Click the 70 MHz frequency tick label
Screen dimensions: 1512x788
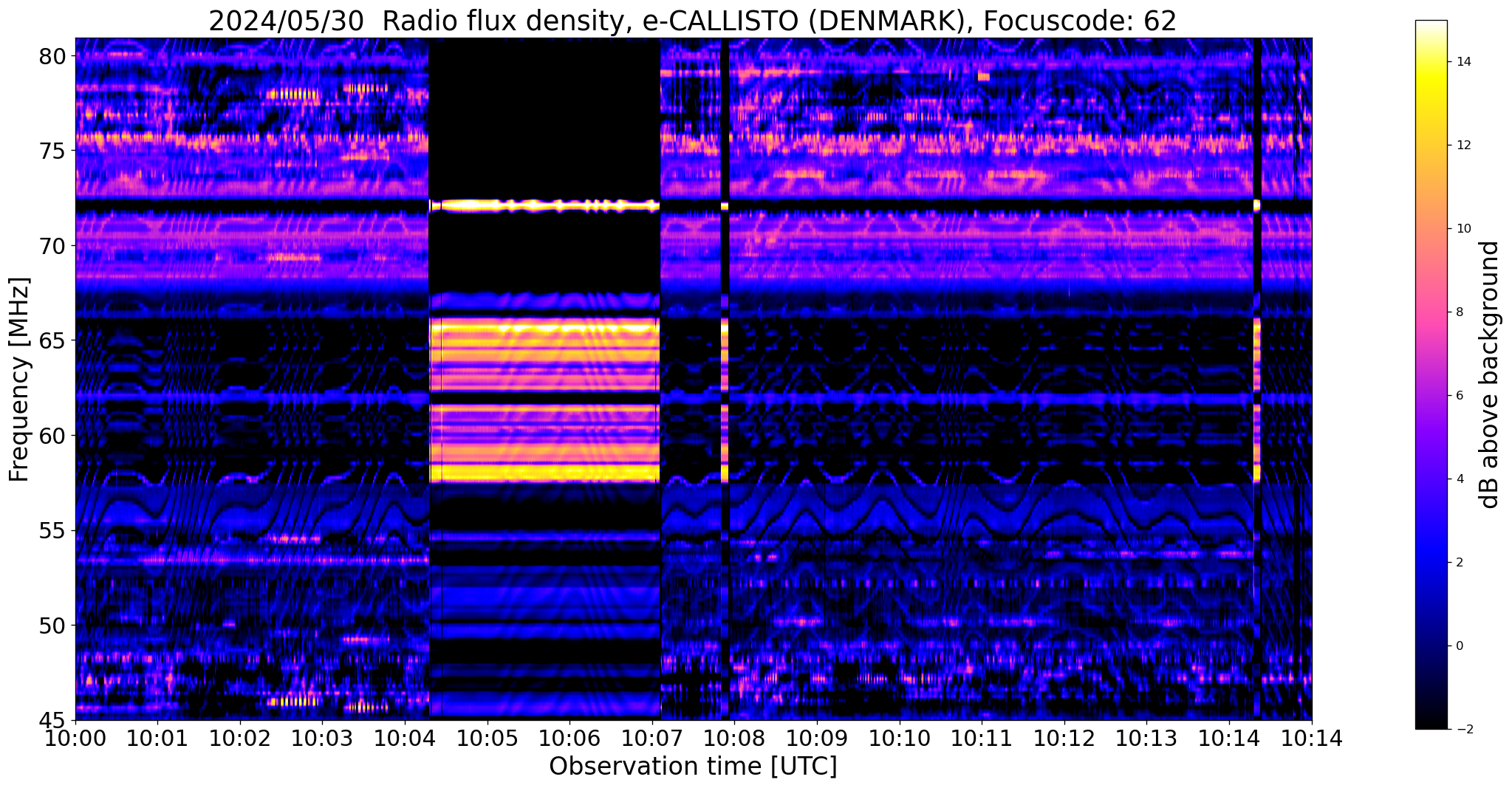[52, 246]
